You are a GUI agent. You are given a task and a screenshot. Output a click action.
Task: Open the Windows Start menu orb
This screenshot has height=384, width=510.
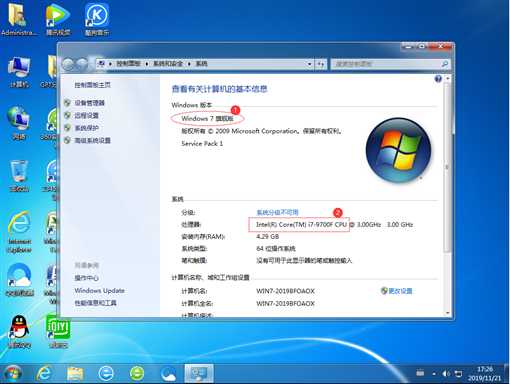click(13, 374)
